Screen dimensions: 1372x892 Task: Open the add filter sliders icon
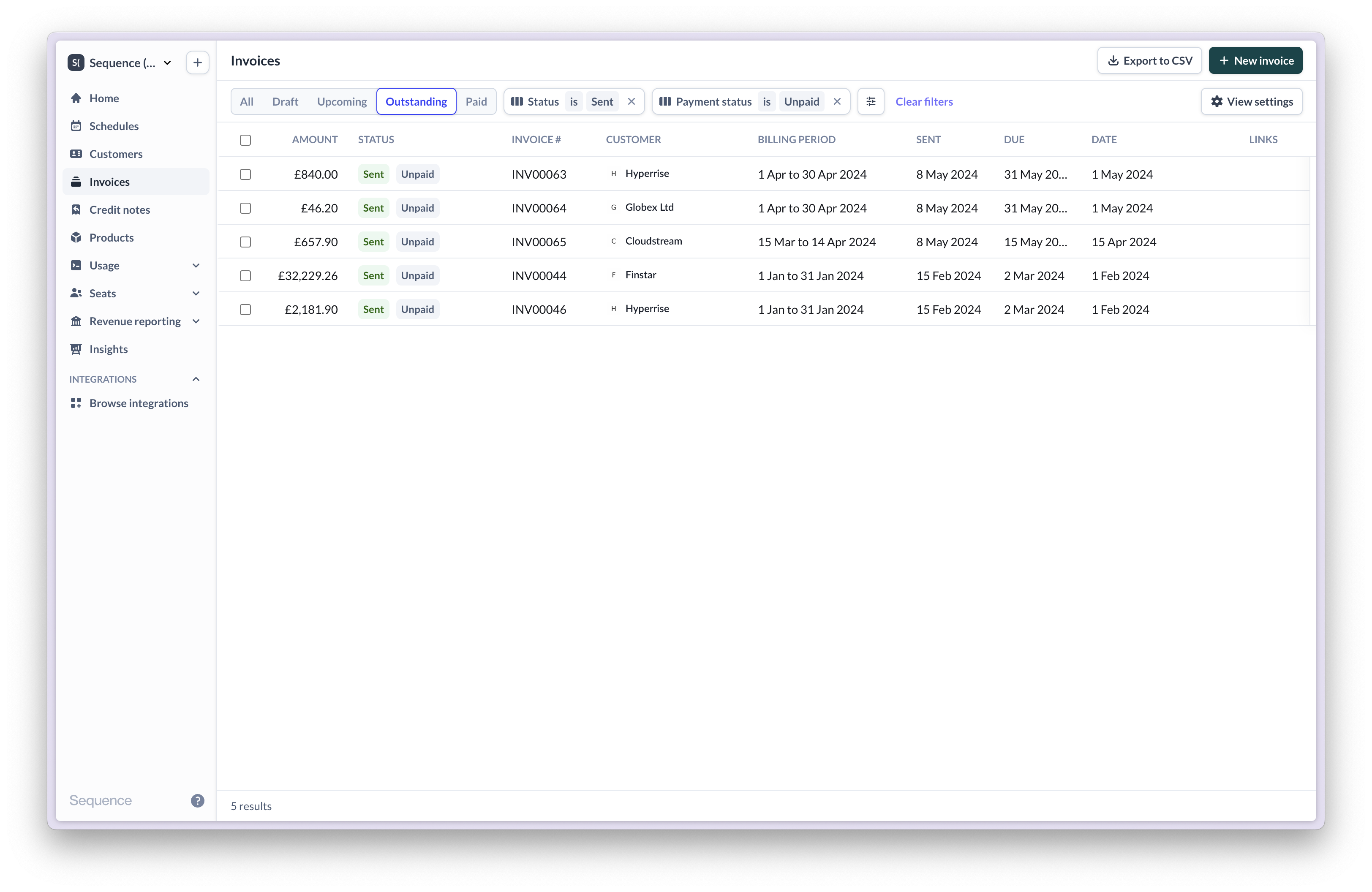(871, 101)
